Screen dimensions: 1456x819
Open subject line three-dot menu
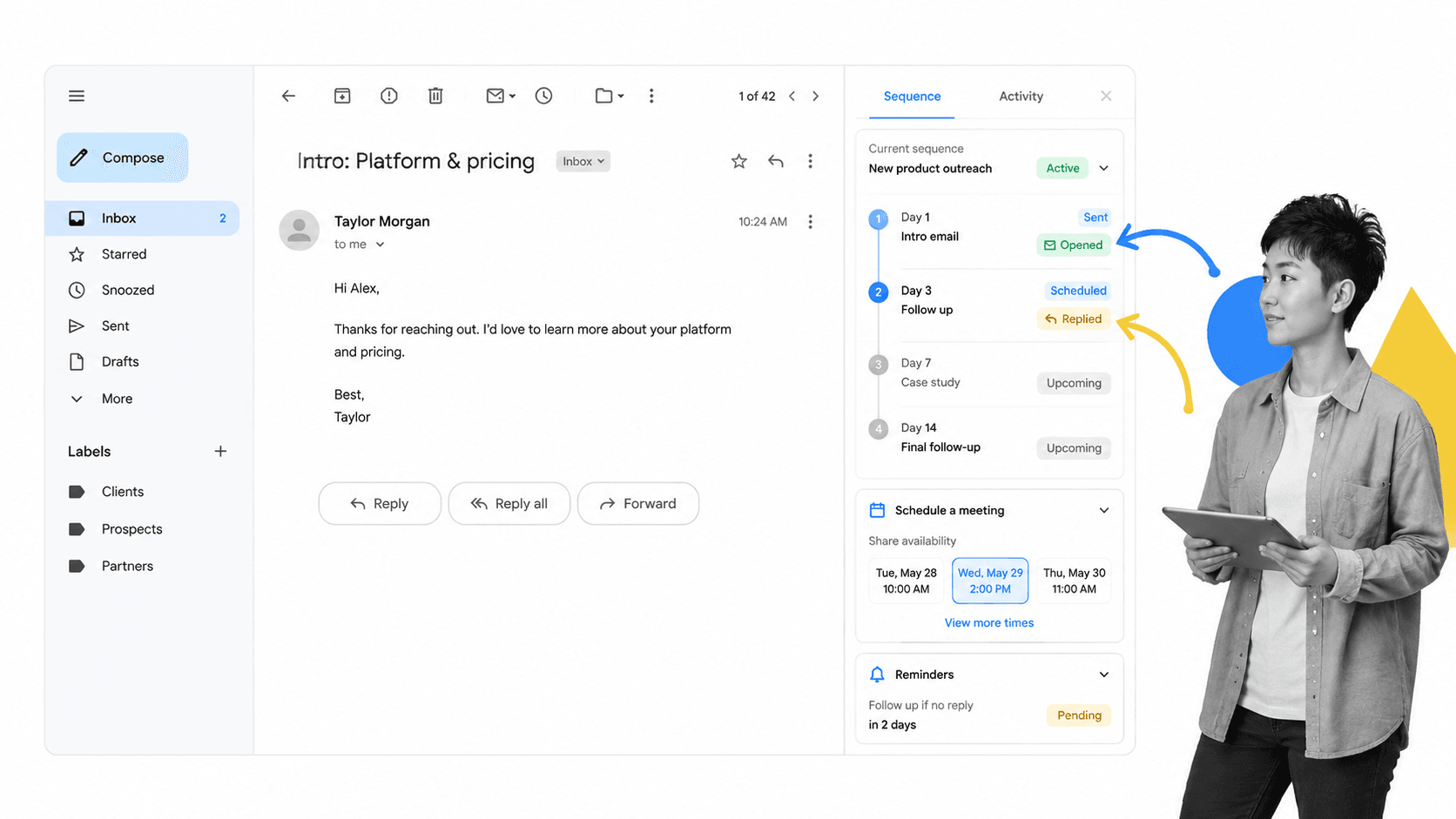(810, 161)
